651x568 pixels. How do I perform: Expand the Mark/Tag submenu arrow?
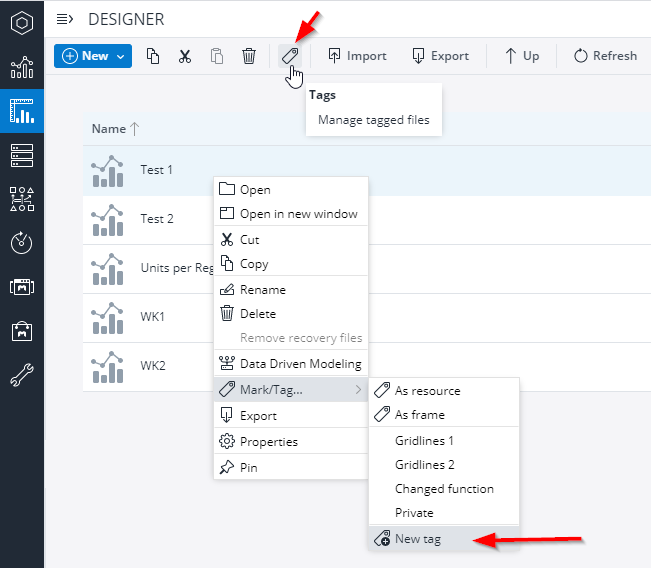358,389
